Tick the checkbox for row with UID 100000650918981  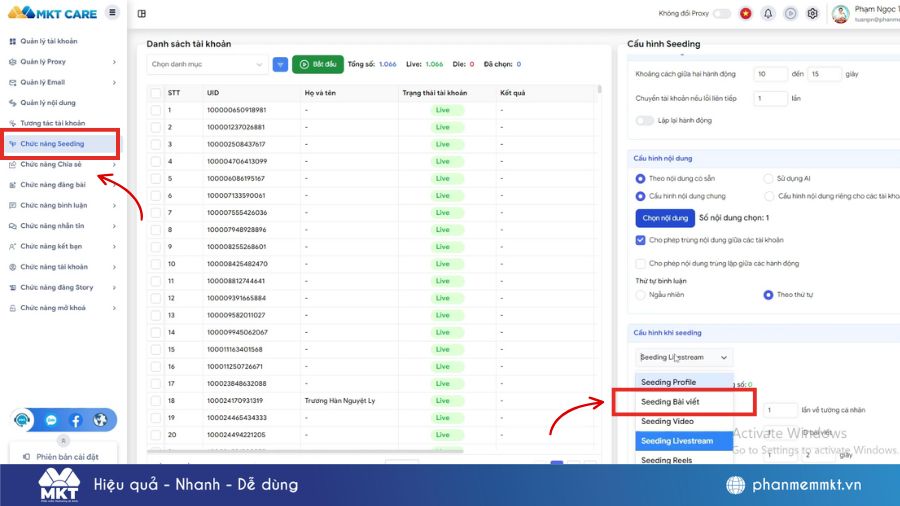(156, 110)
